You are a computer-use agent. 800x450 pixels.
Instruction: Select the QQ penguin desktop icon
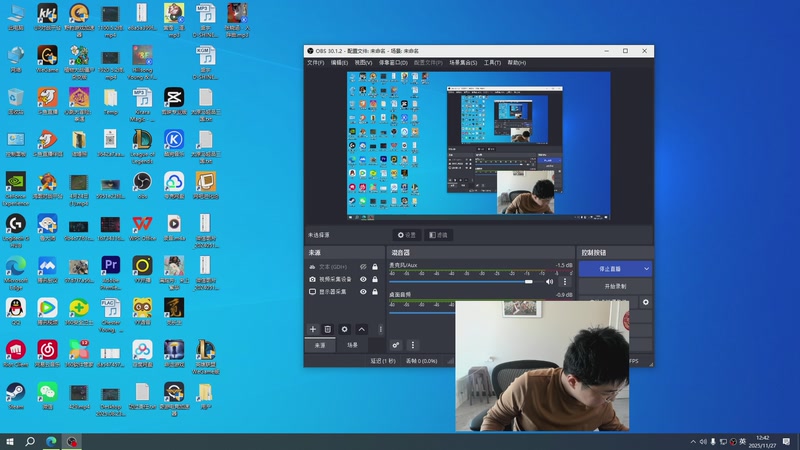point(16,311)
